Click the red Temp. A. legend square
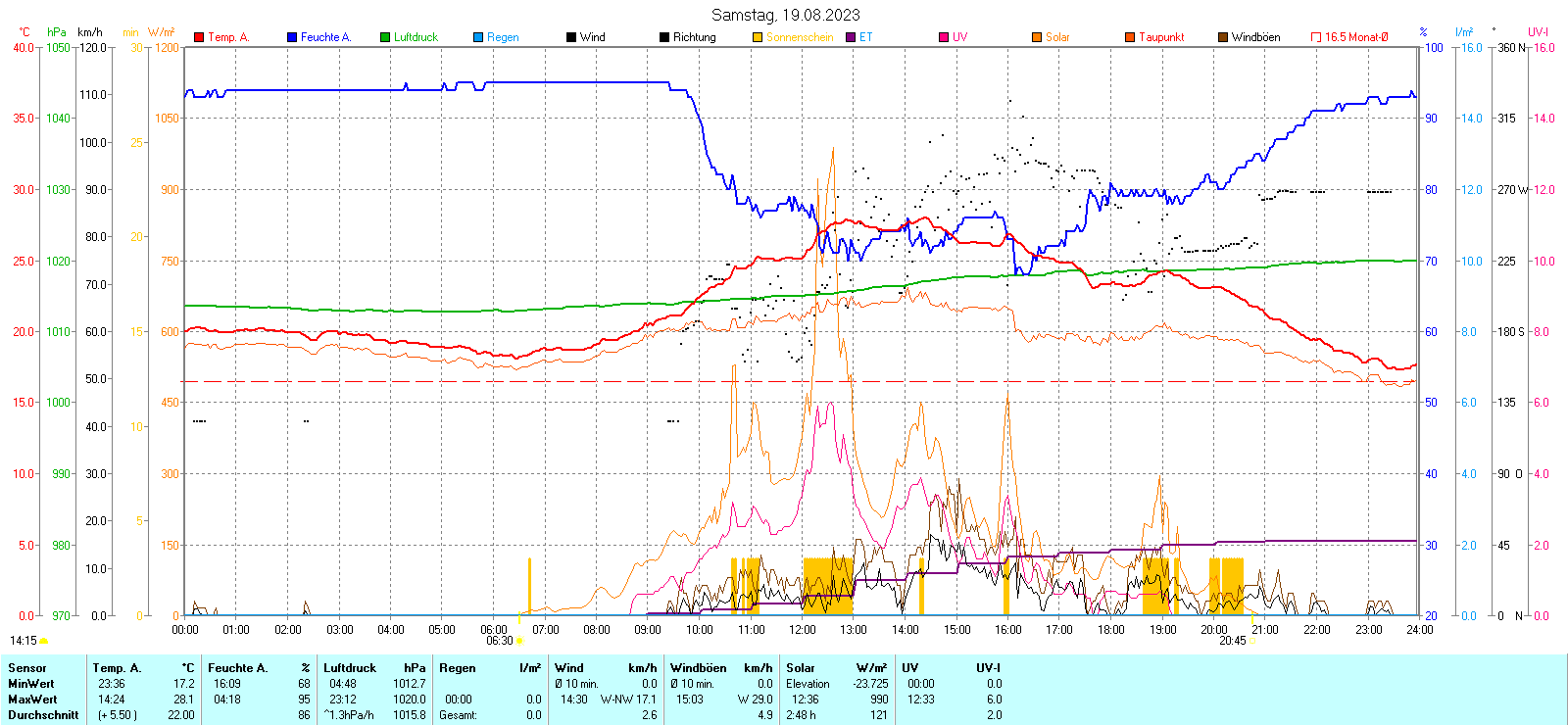The image size is (1568, 725). [x=199, y=37]
